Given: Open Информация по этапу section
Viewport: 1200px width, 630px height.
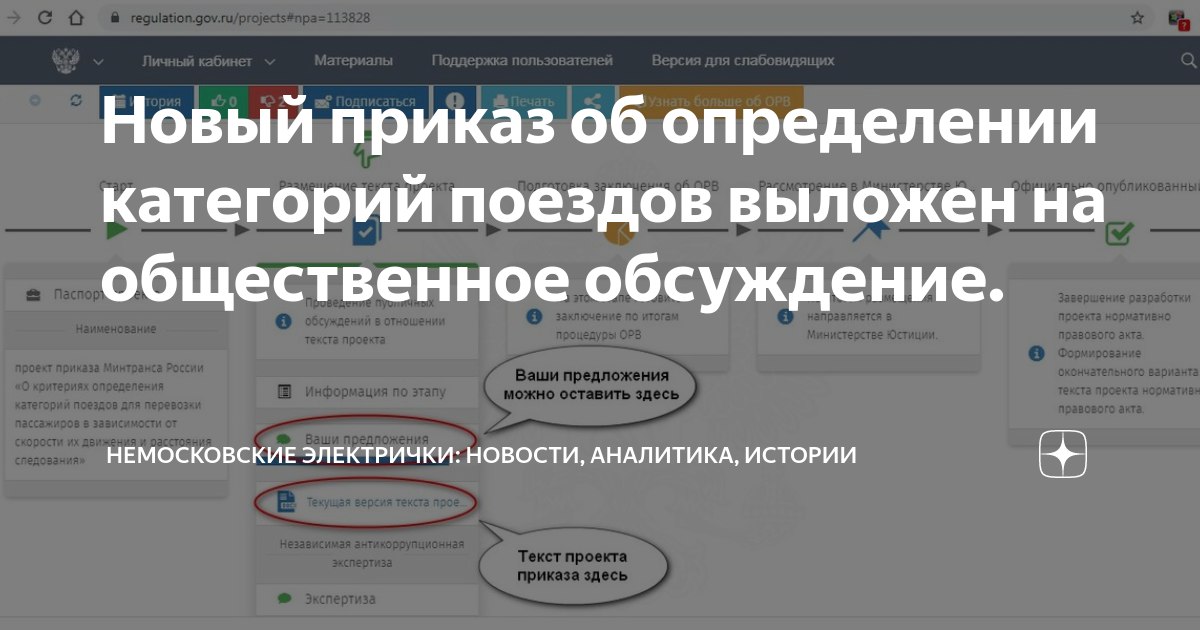Looking at the screenshot, I should pos(366,392).
